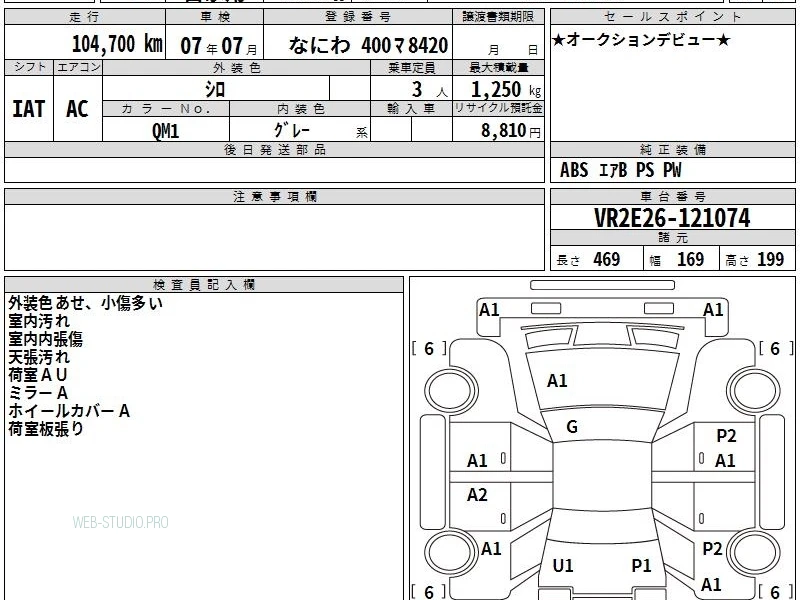The image size is (800, 600).
Task: Click the 注意事項欄 header
Action: [274, 196]
